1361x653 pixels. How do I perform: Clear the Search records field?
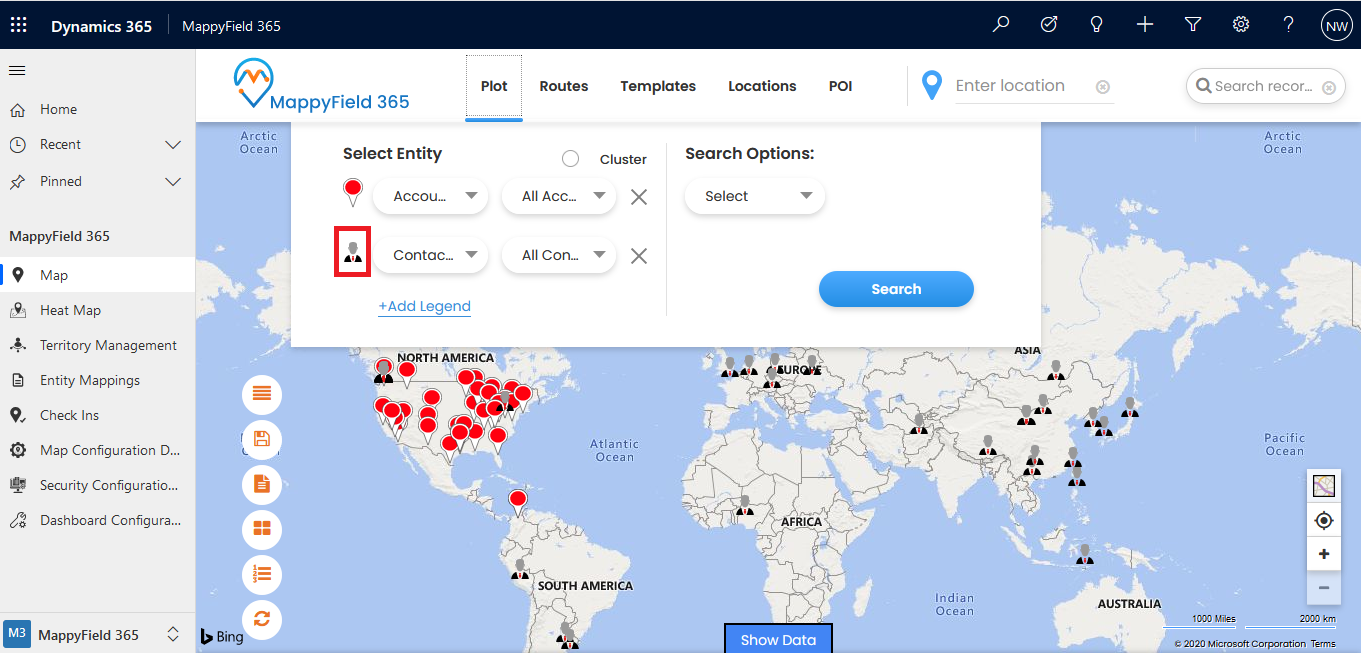[1329, 88]
